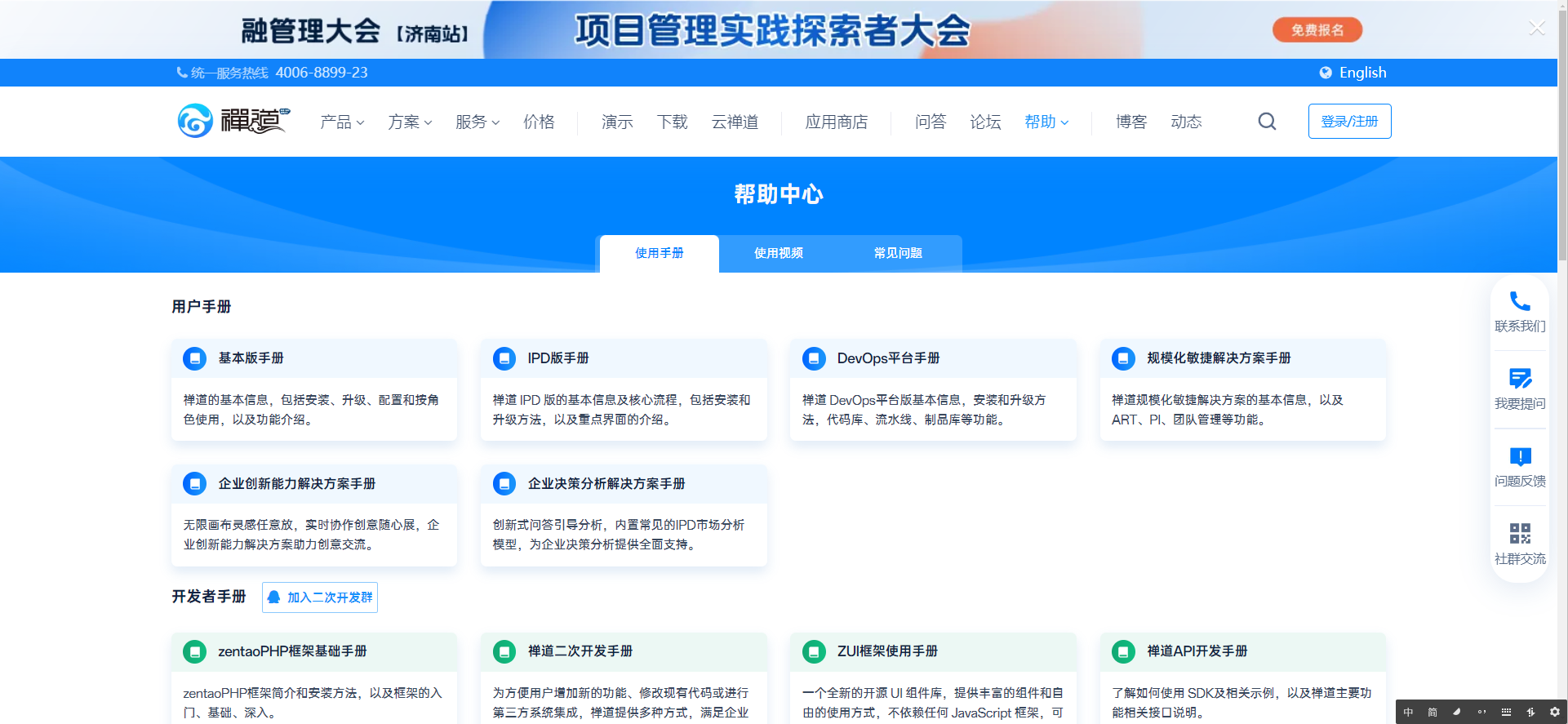Screen dimensions: 1568x724
Task: Open the 价格 nav item
Action: pyautogui.click(x=539, y=122)
